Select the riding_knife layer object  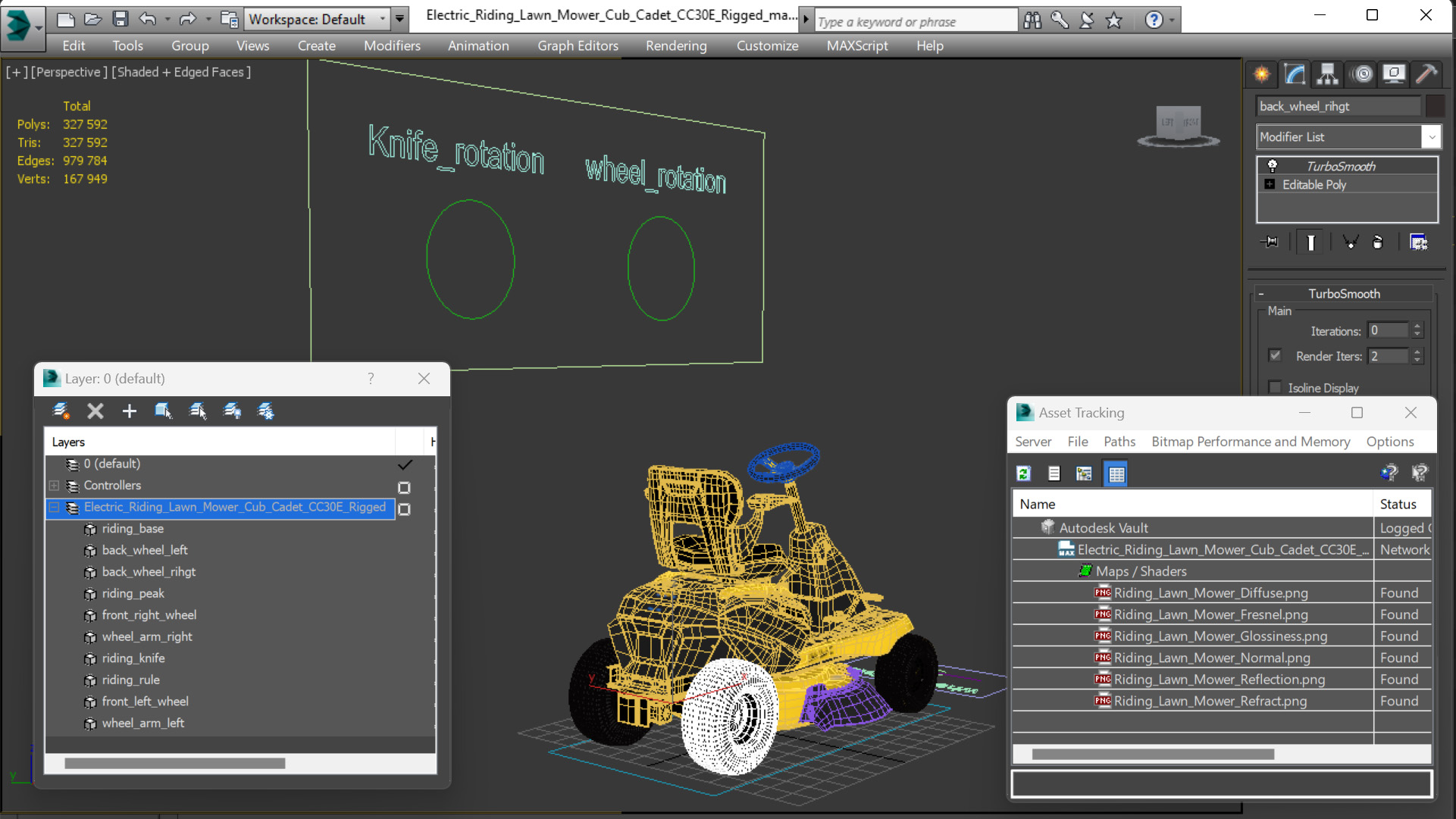pos(133,658)
